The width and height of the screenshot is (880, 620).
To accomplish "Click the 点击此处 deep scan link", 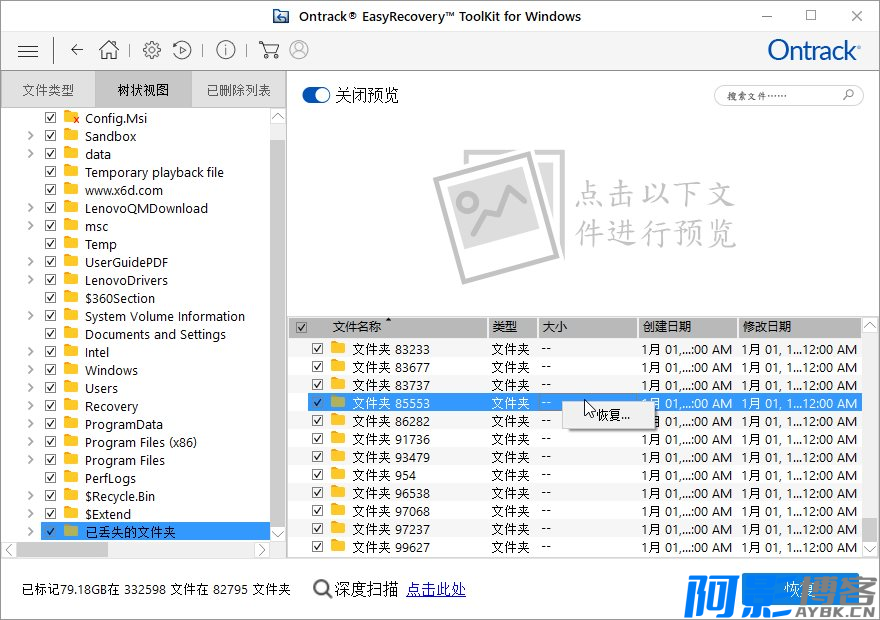I will click(x=436, y=589).
